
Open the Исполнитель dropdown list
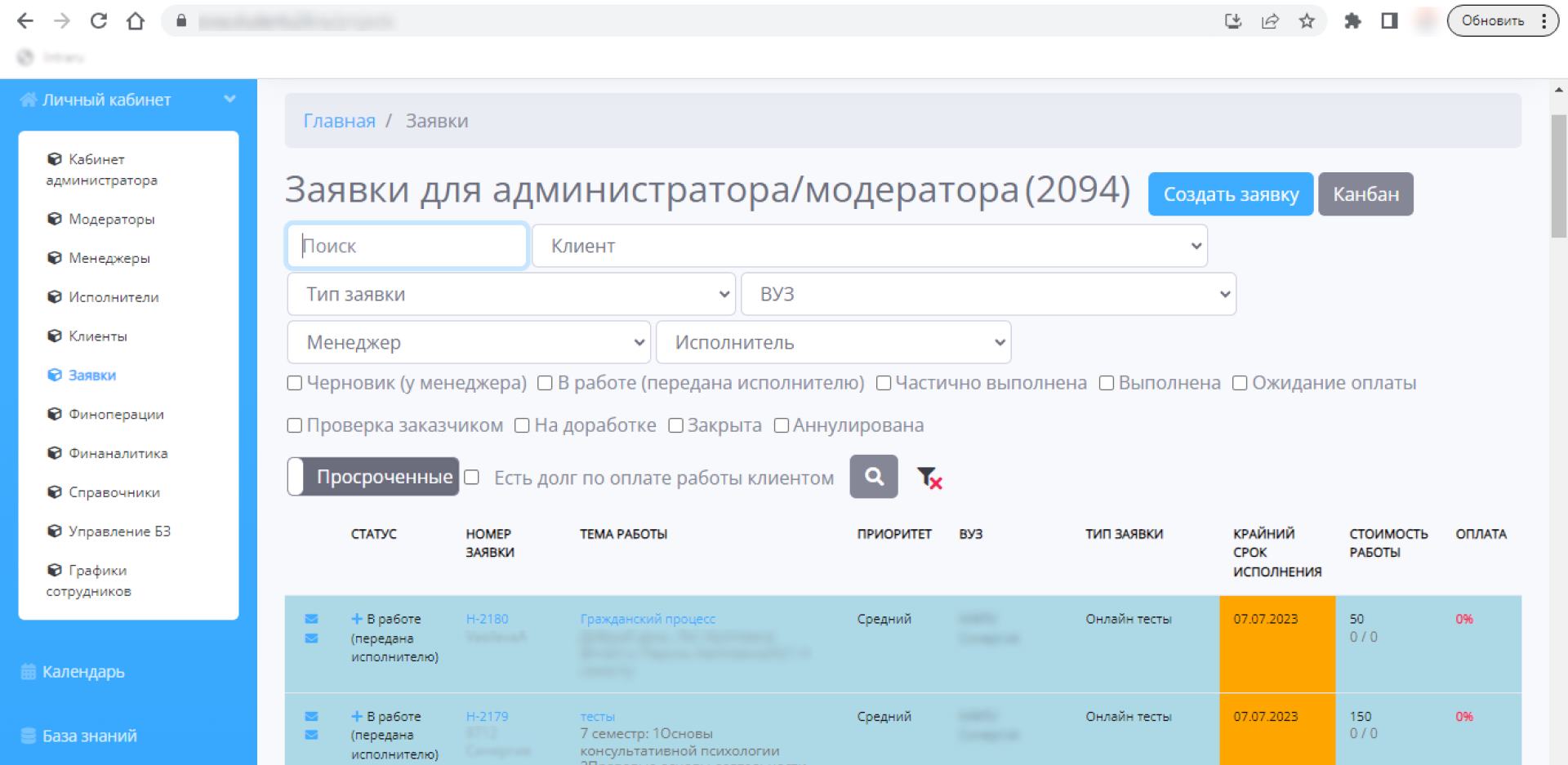pos(833,343)
